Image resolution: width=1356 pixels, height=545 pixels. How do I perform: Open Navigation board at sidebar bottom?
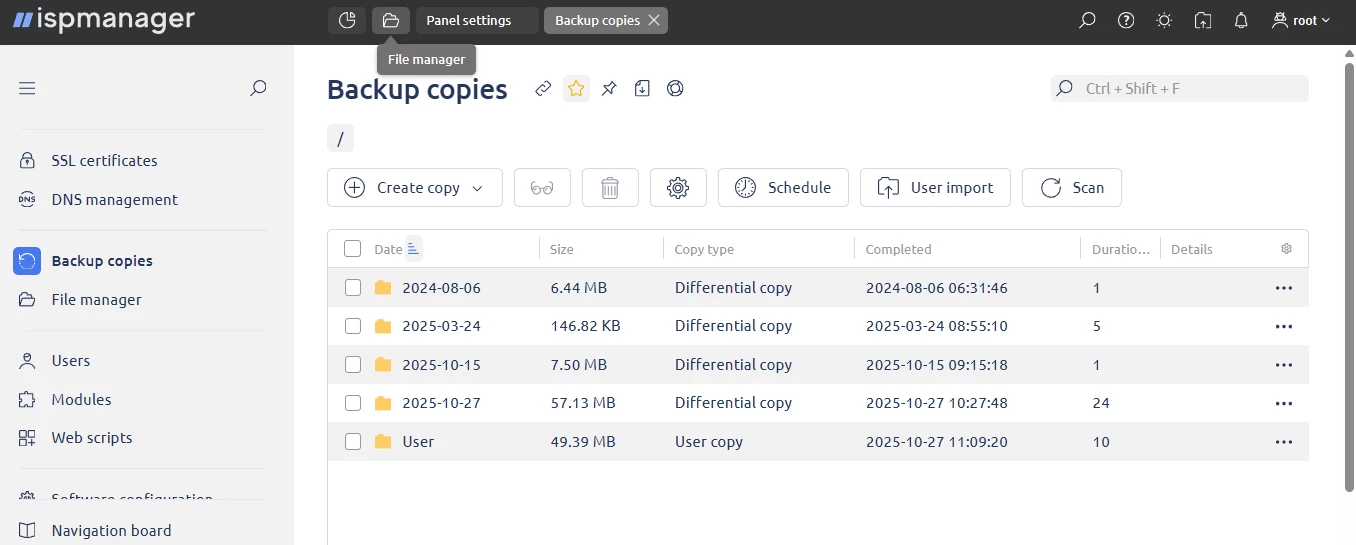tap(111, 531)
